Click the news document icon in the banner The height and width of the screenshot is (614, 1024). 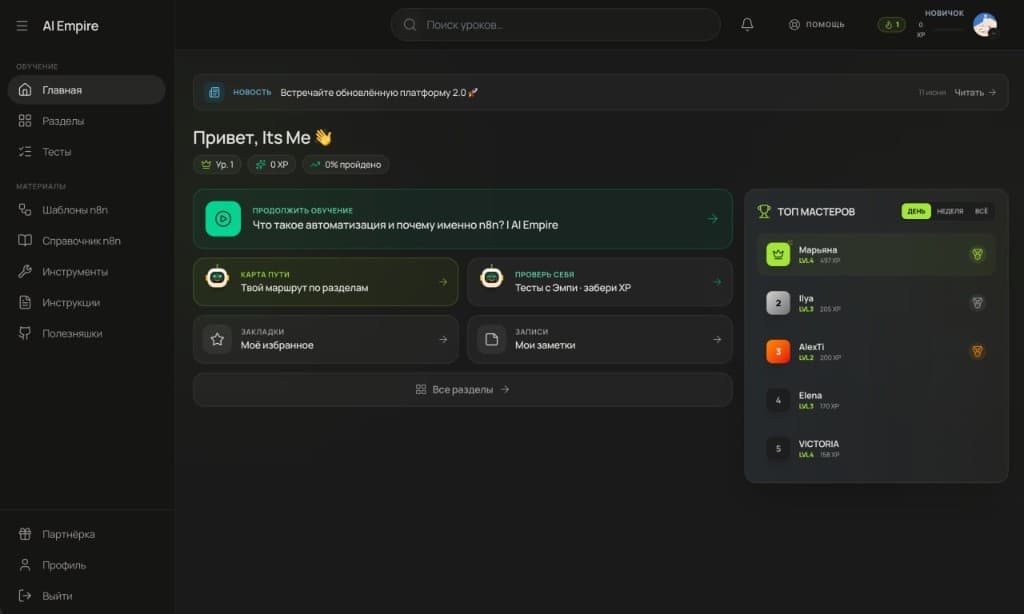click(x=214, y=92)
